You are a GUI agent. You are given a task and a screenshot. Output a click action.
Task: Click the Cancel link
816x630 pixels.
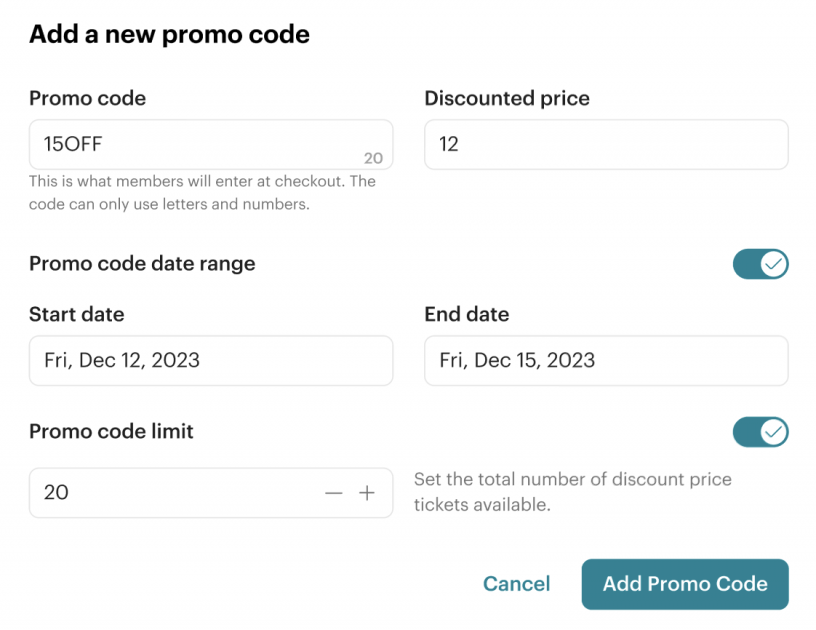(x=516, y=584)
